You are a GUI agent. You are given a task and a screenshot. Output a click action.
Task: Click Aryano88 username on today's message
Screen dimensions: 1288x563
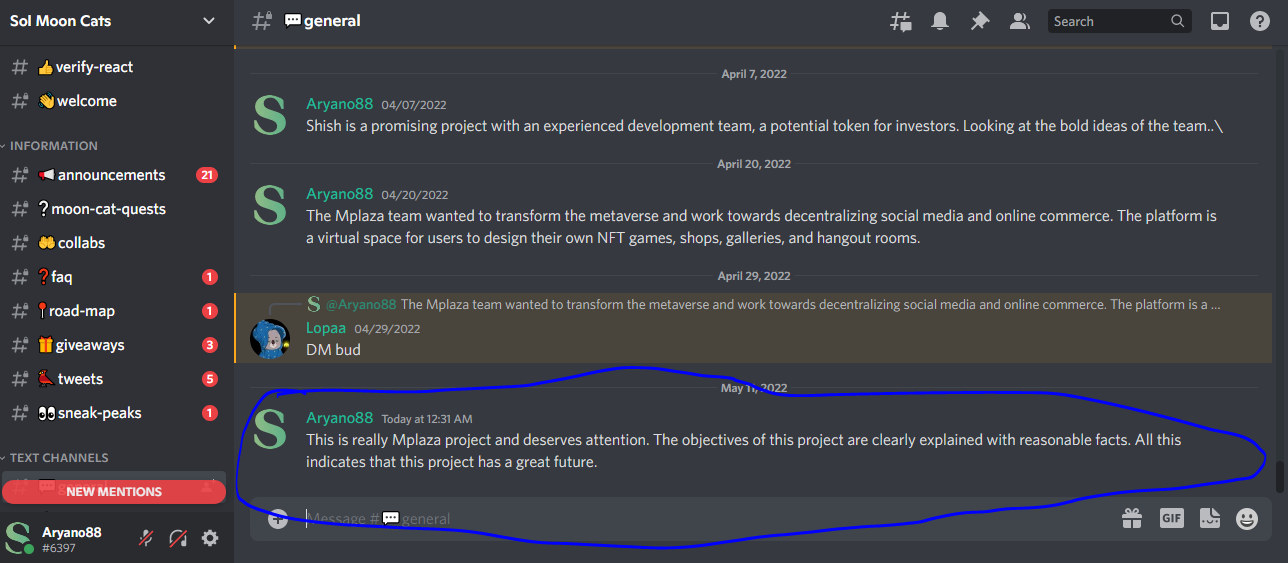340,418
